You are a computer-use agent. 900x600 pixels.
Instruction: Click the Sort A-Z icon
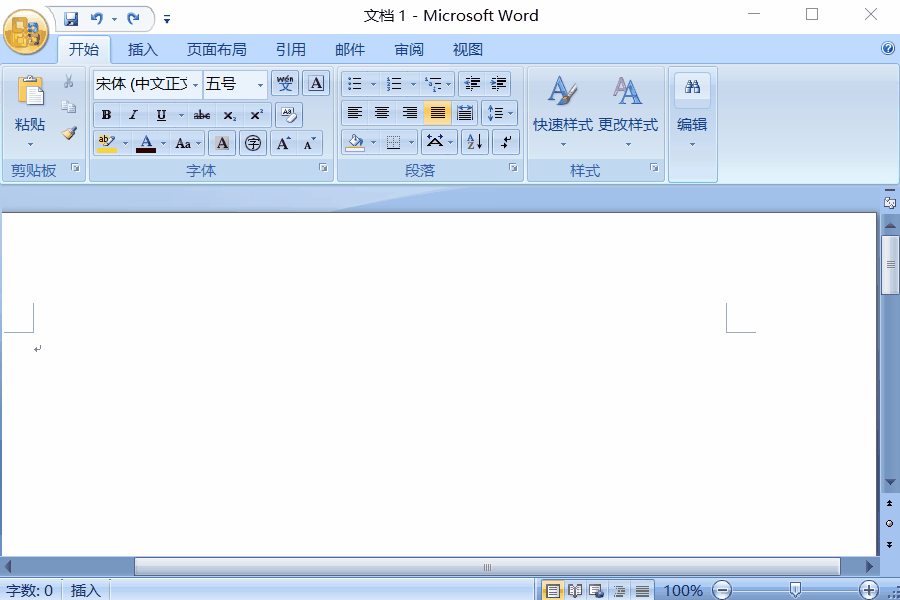click(475, 143)
